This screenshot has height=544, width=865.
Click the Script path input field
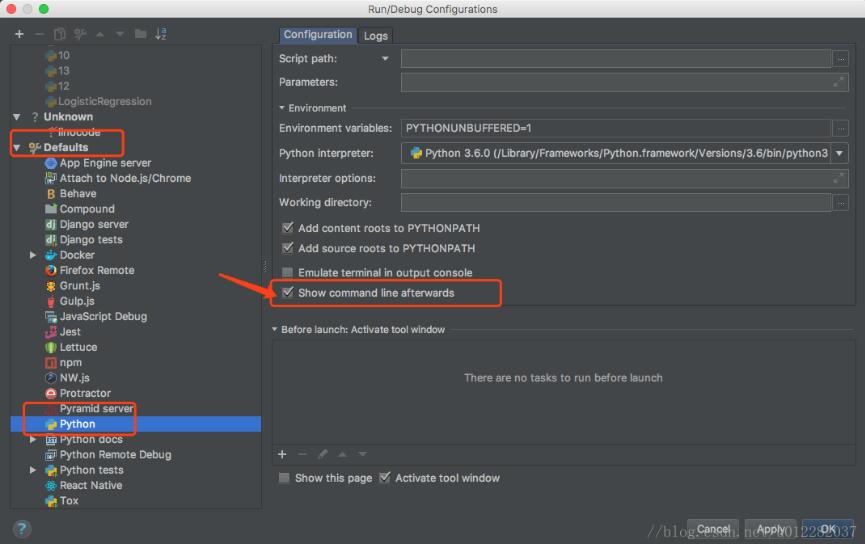[x=616, y=58]
